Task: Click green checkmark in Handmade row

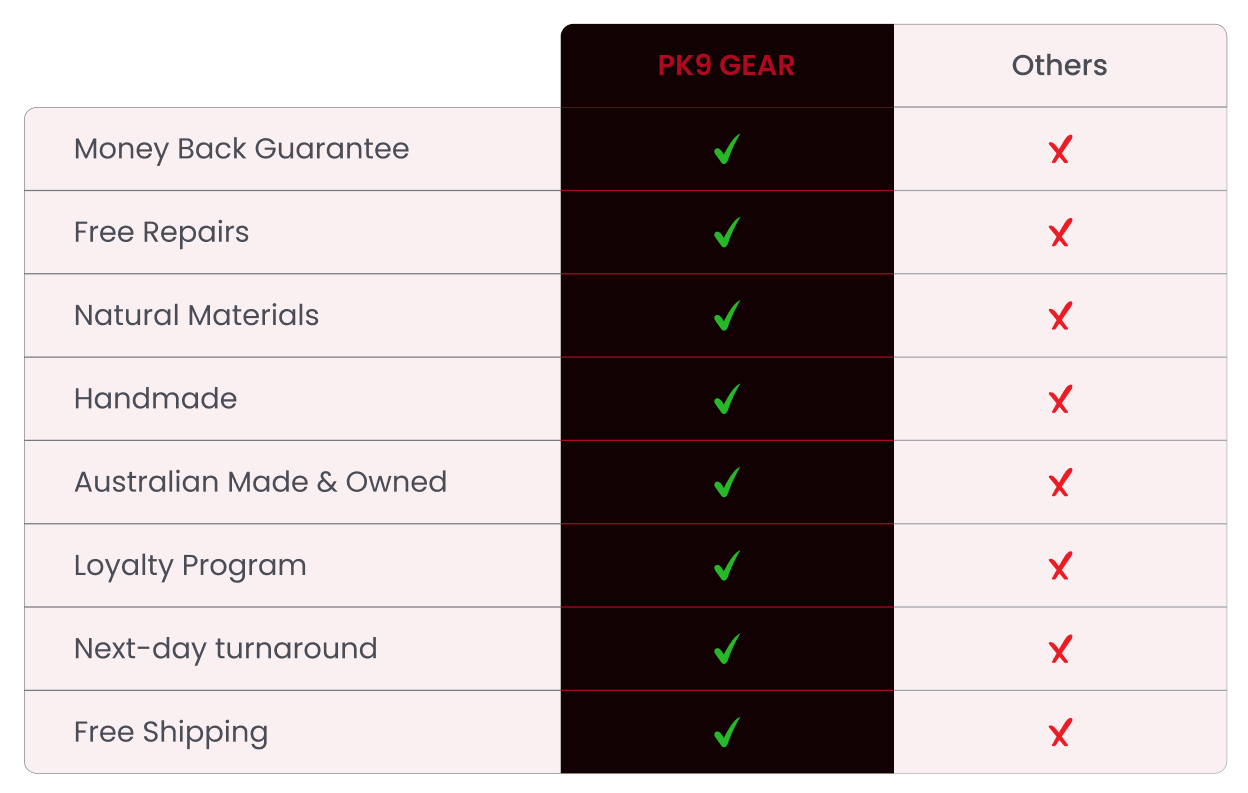Action: point(727,399)
